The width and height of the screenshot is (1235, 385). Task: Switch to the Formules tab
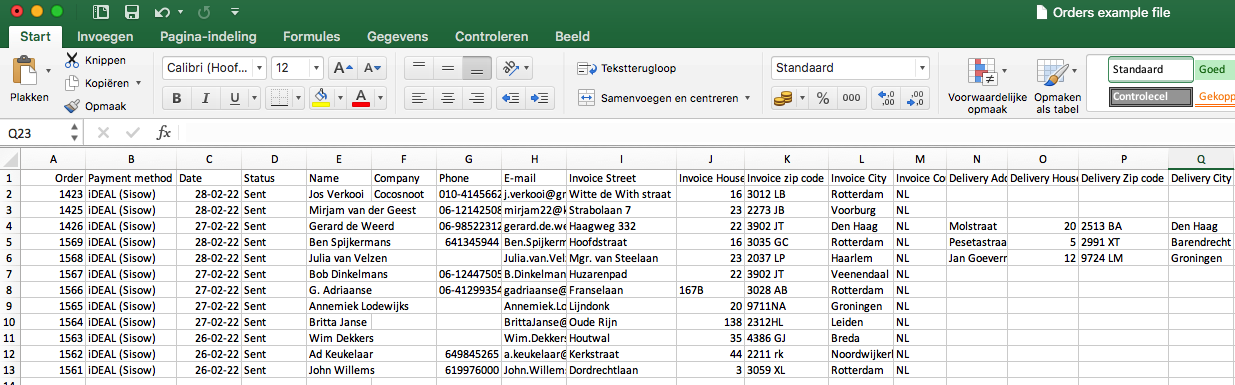(311, 37)
